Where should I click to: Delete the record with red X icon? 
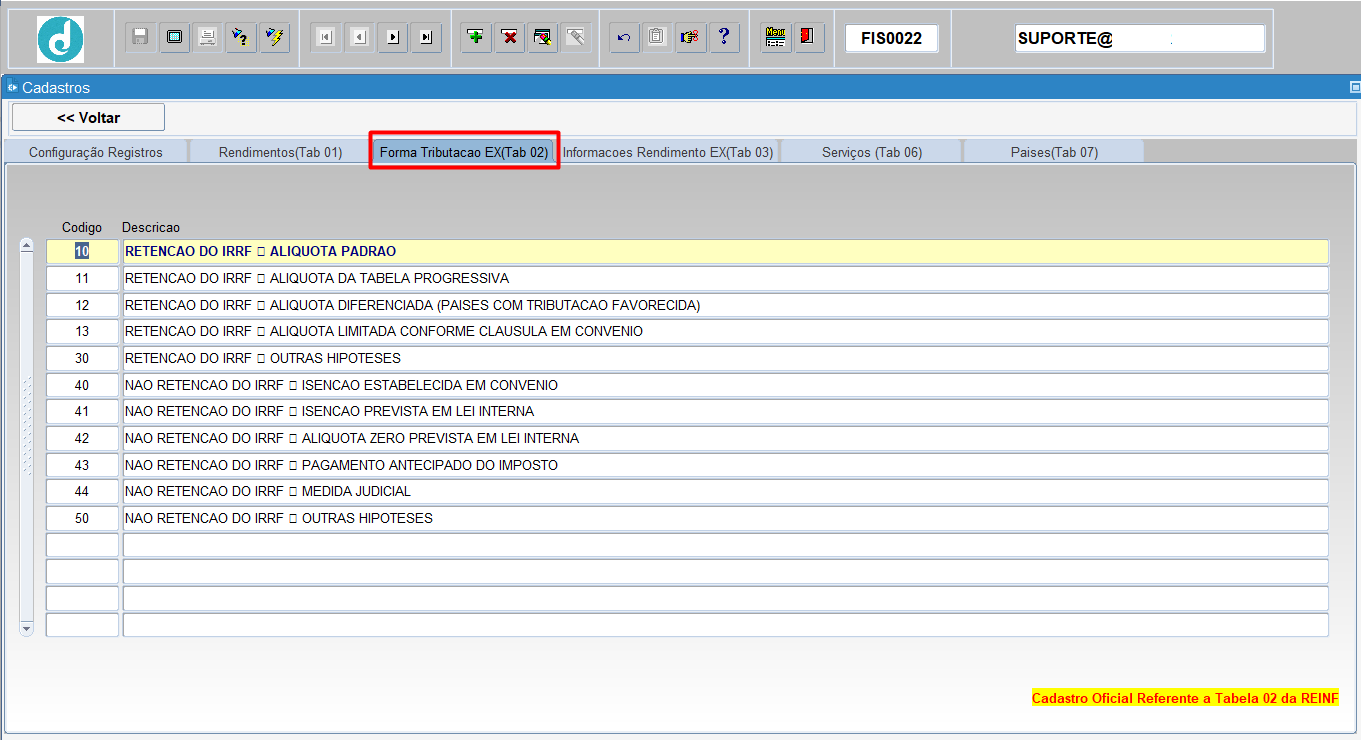click(x=510, y=38)
